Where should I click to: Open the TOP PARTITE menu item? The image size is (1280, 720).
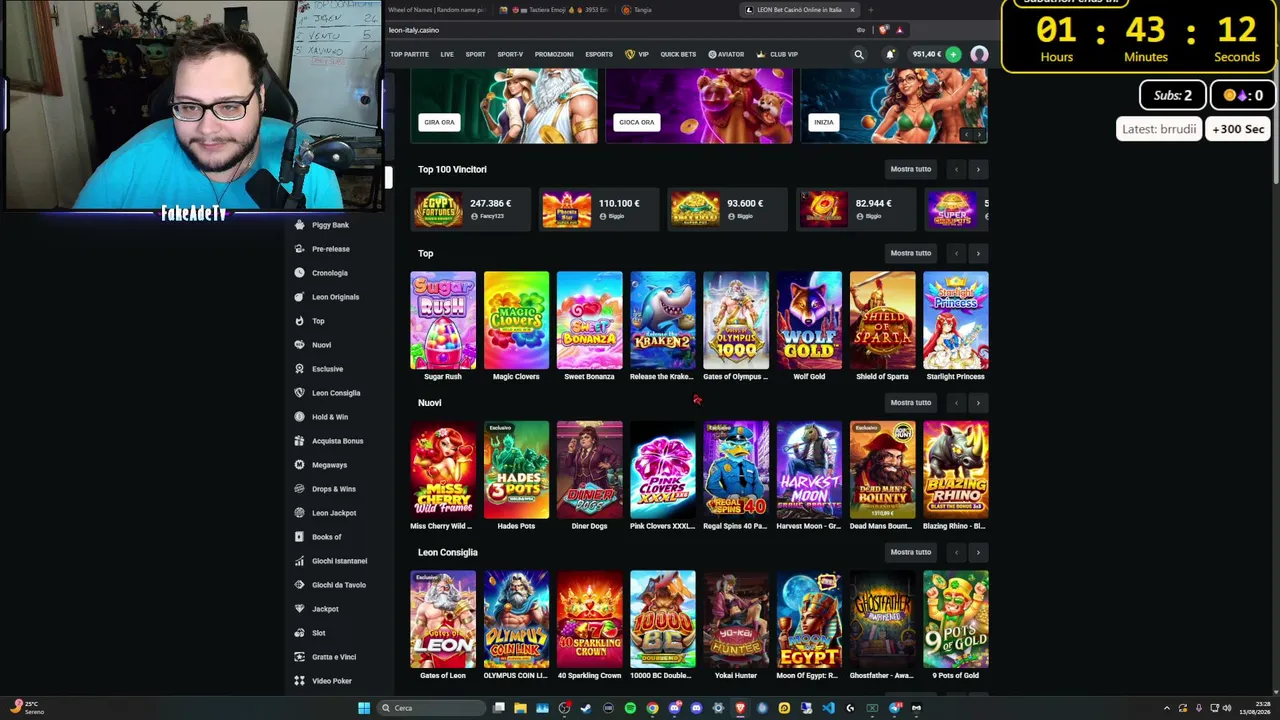(409, 54)
